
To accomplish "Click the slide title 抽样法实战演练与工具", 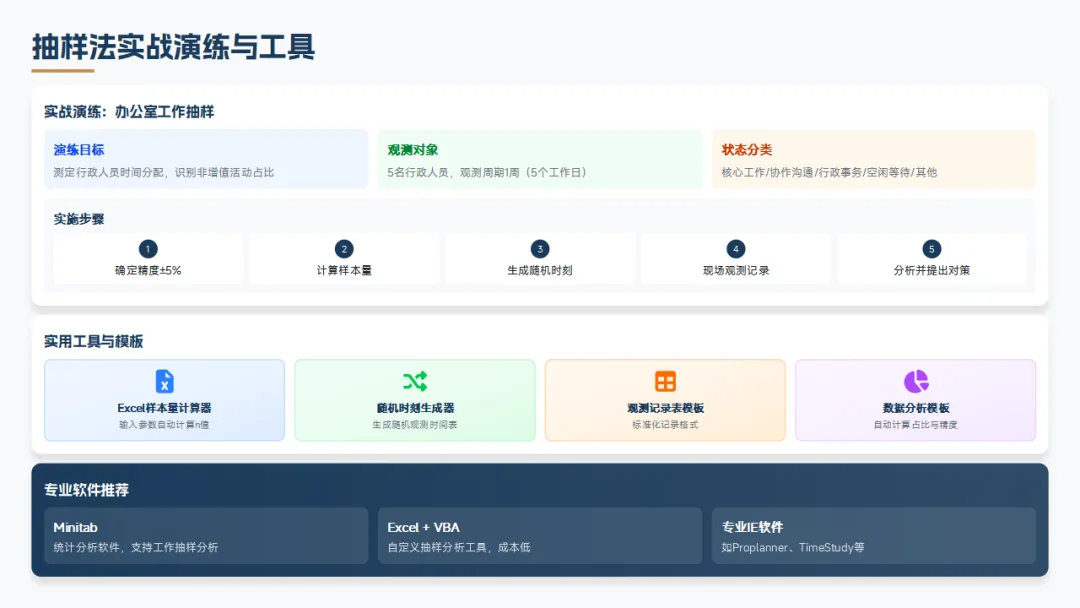I will point(174,47).
